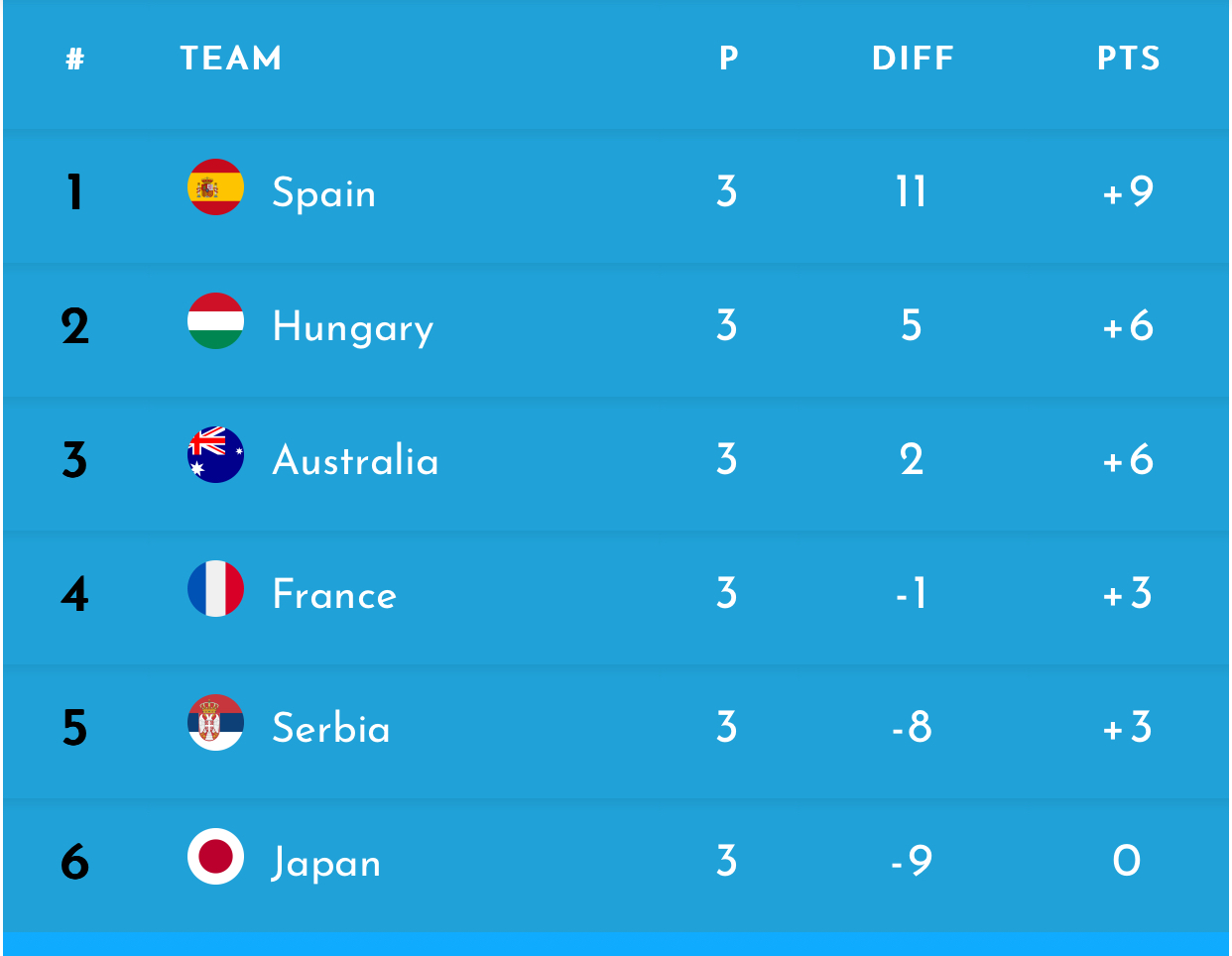The width and height of the screenshot is (1232, 956).
Task: Click the France flag icon
Action: 215,589
